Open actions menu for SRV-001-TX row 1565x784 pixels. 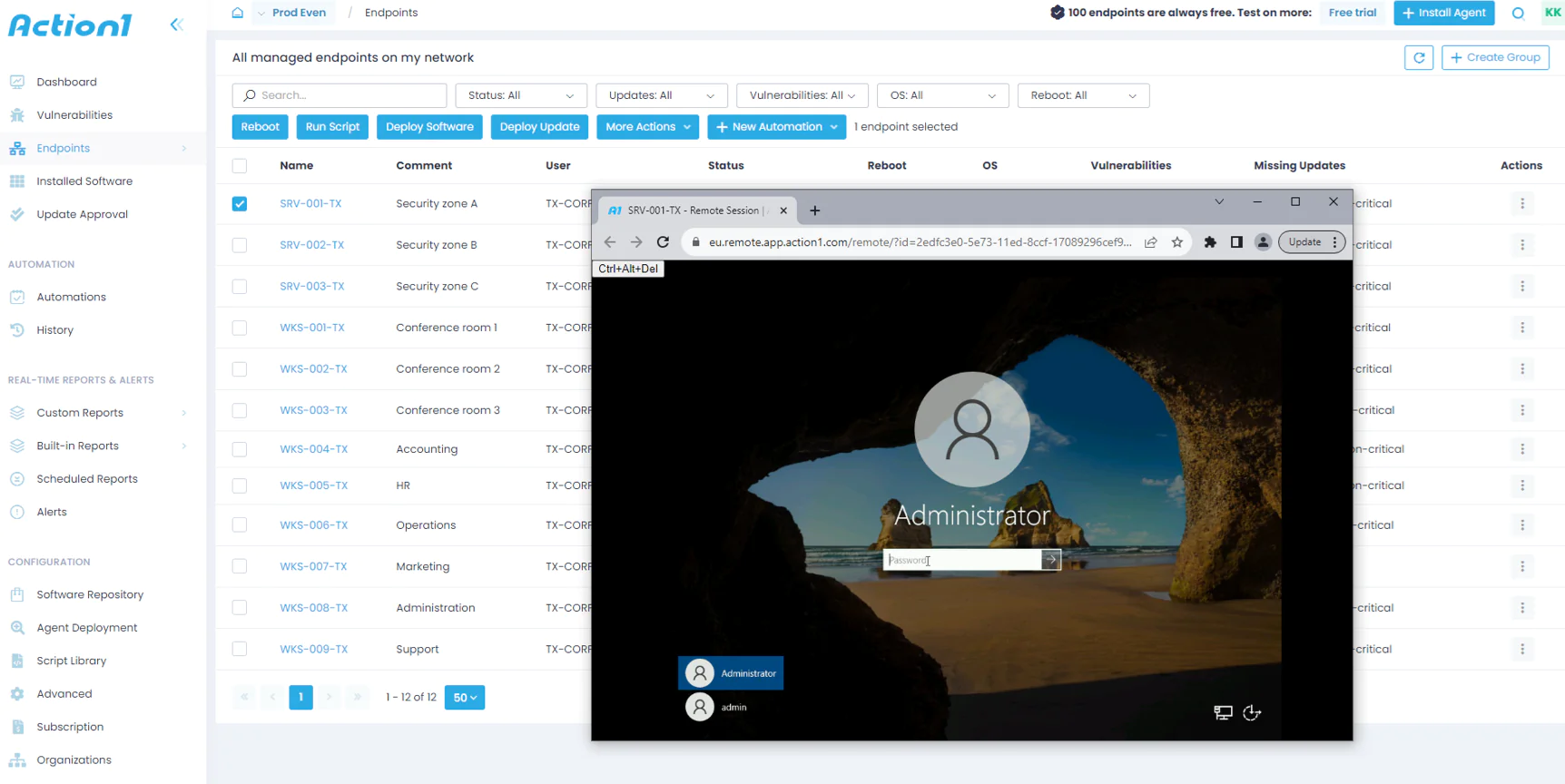(1522, 203)
